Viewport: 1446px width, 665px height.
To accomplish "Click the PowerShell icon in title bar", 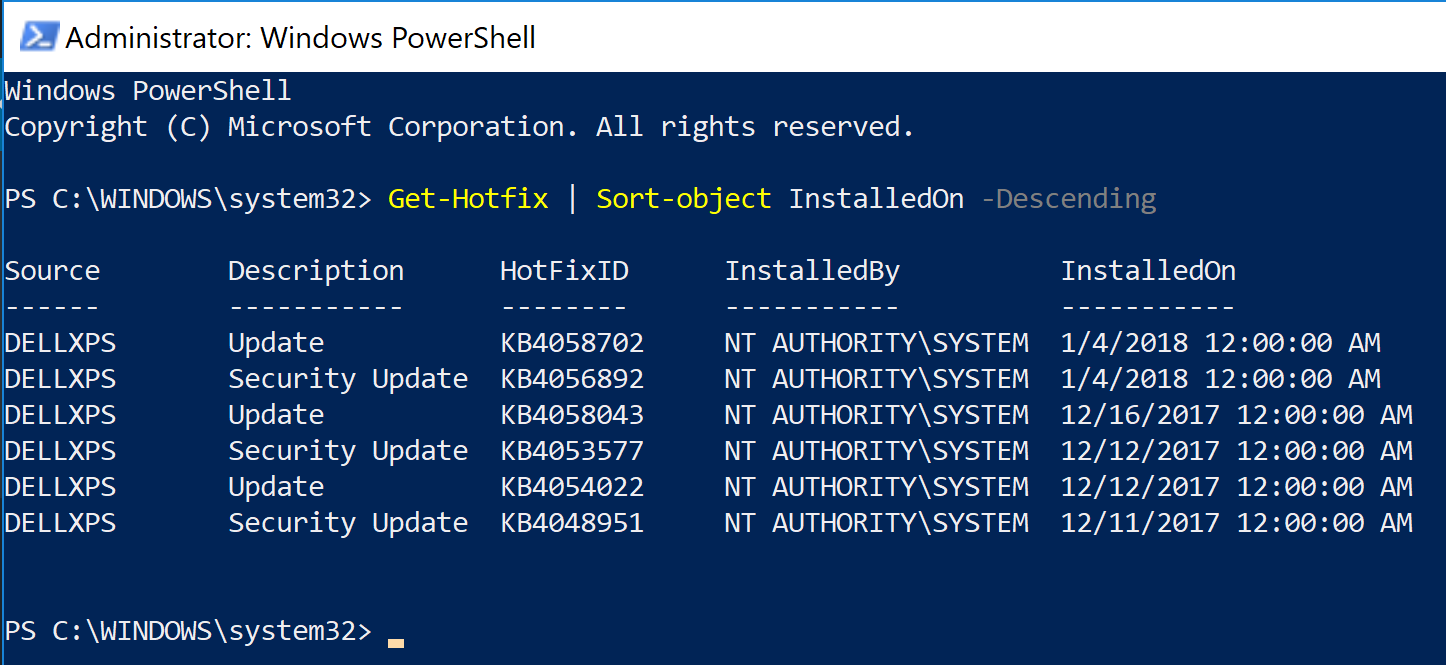I will pos(40,37).
